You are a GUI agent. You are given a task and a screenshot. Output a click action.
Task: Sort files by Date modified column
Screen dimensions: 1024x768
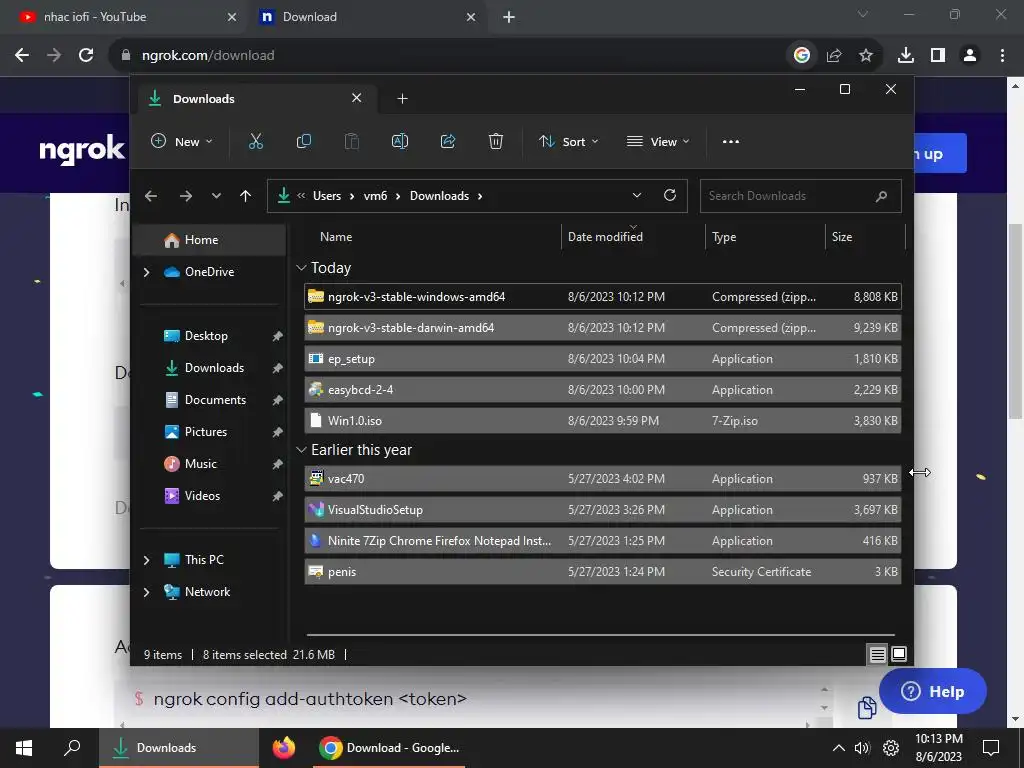point(605,237)
